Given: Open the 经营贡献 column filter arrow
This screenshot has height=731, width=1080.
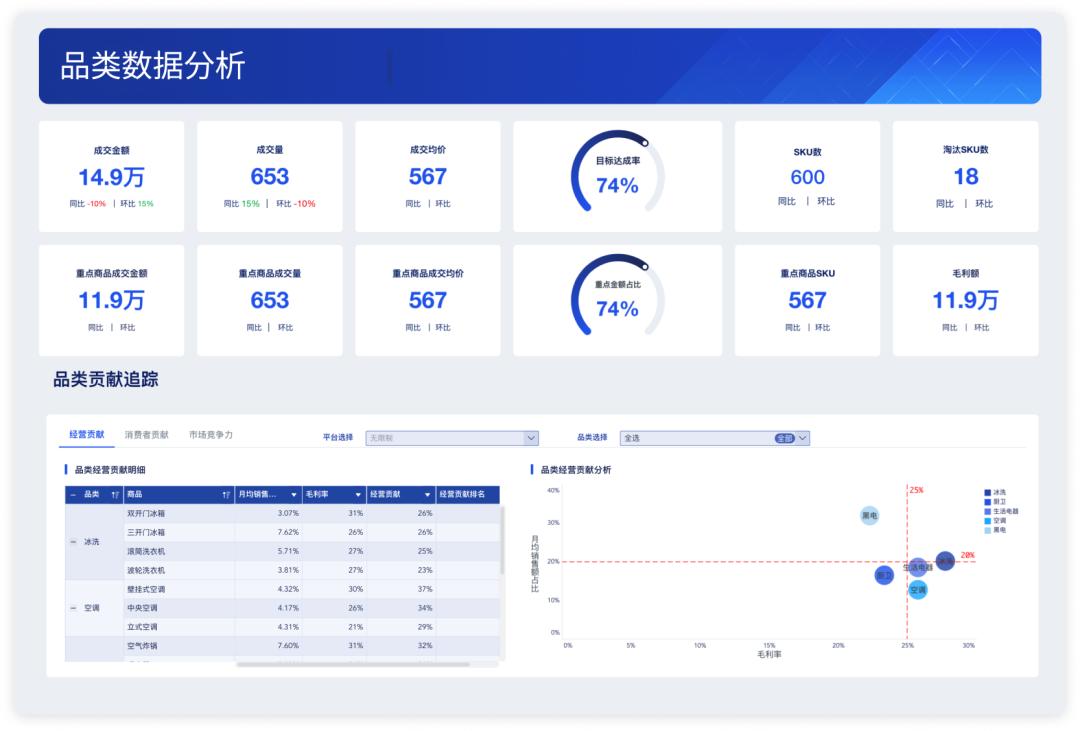Looking at the screenshot, I should 428,495.
